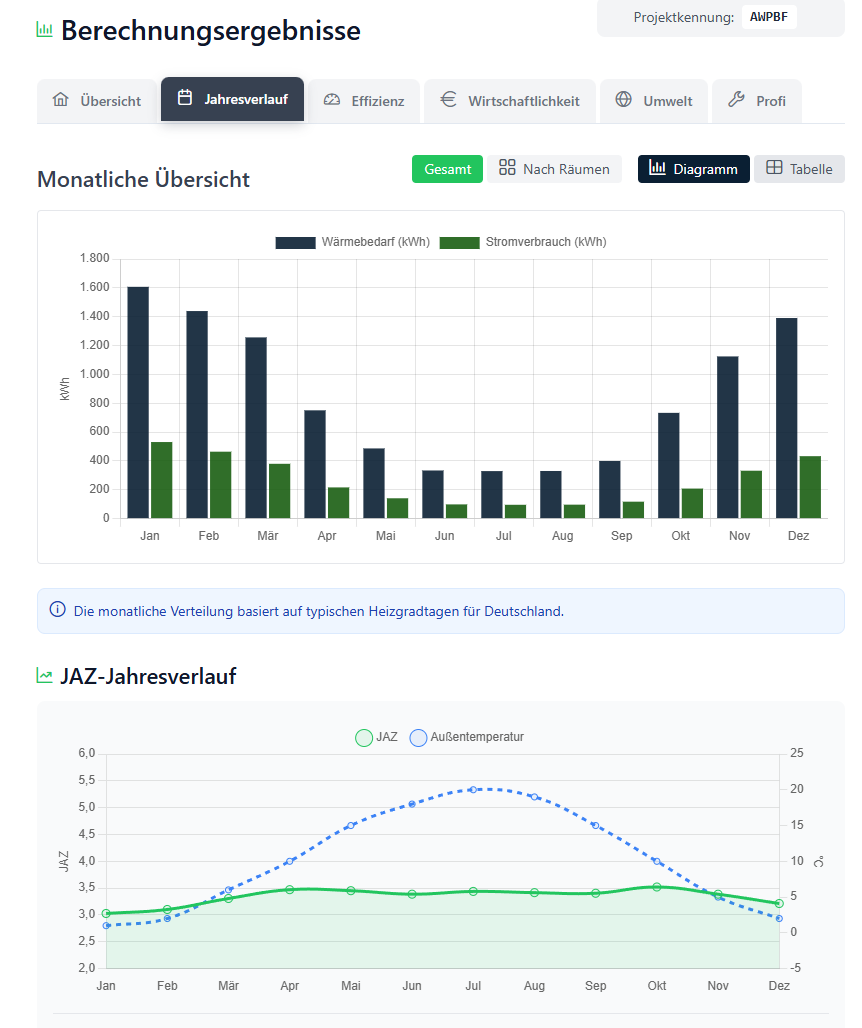Click the calendar icon on Jahresverlauf tab

point(185,98)
